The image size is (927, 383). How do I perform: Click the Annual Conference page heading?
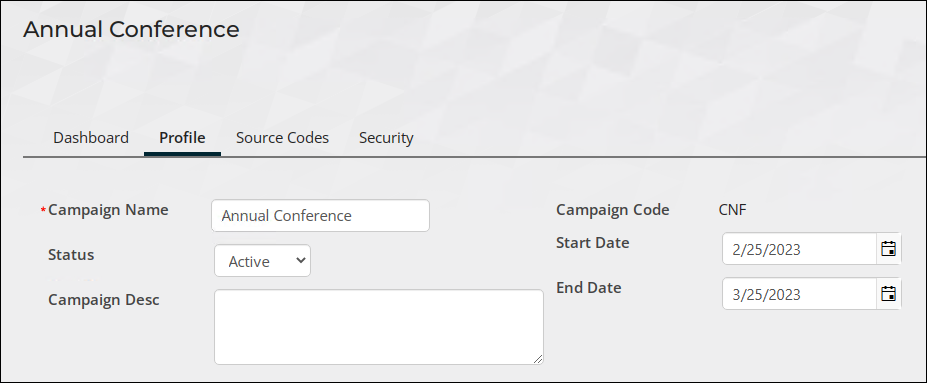(131, 30)
